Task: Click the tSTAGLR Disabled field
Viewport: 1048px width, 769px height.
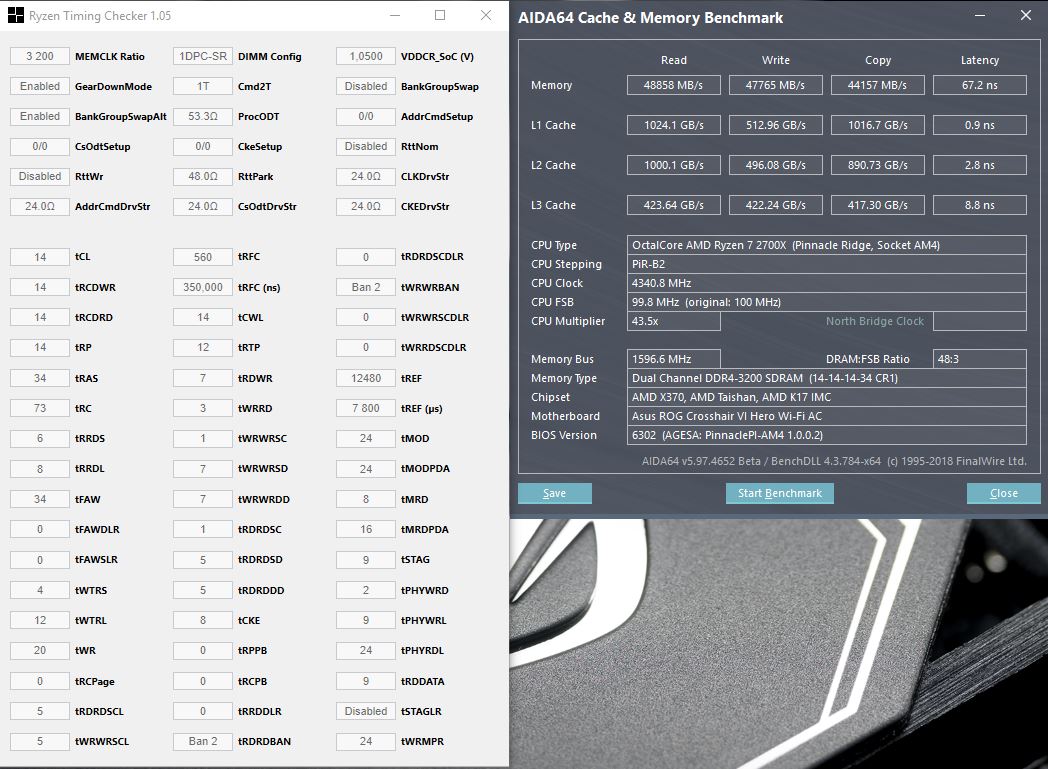Action: (x=366, y=711)
